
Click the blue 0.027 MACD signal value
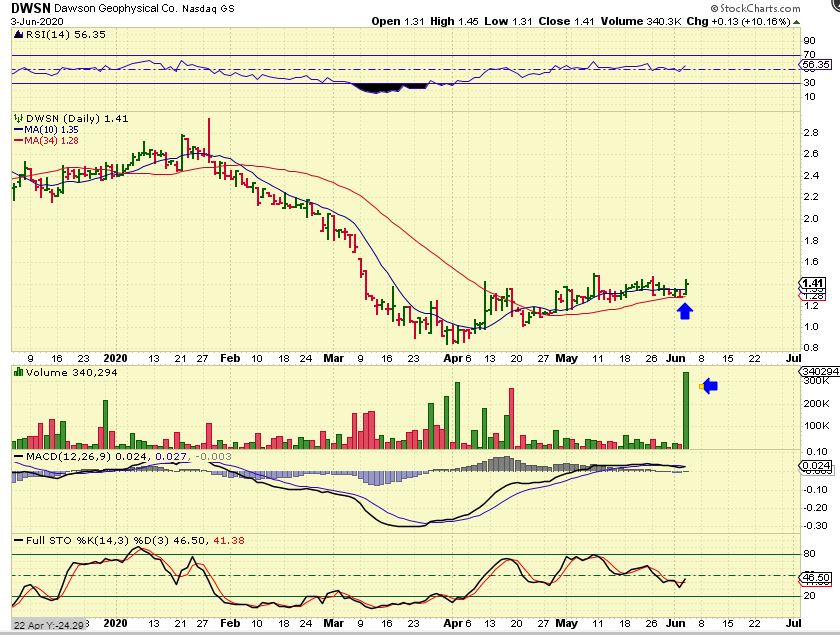pos(171,457)
